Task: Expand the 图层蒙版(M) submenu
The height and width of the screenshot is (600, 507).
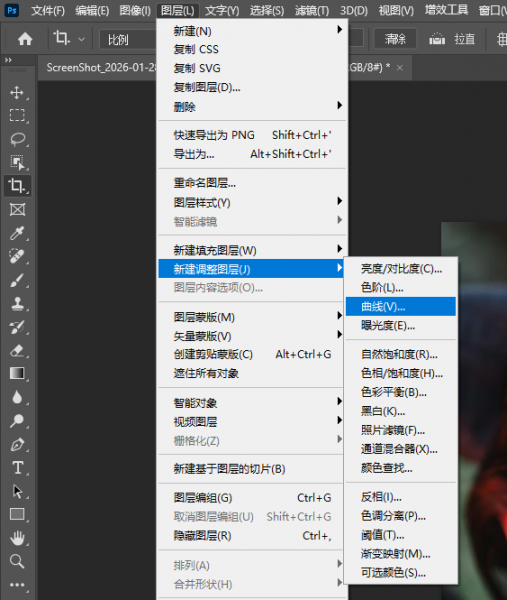Action: tap(253, 317)
